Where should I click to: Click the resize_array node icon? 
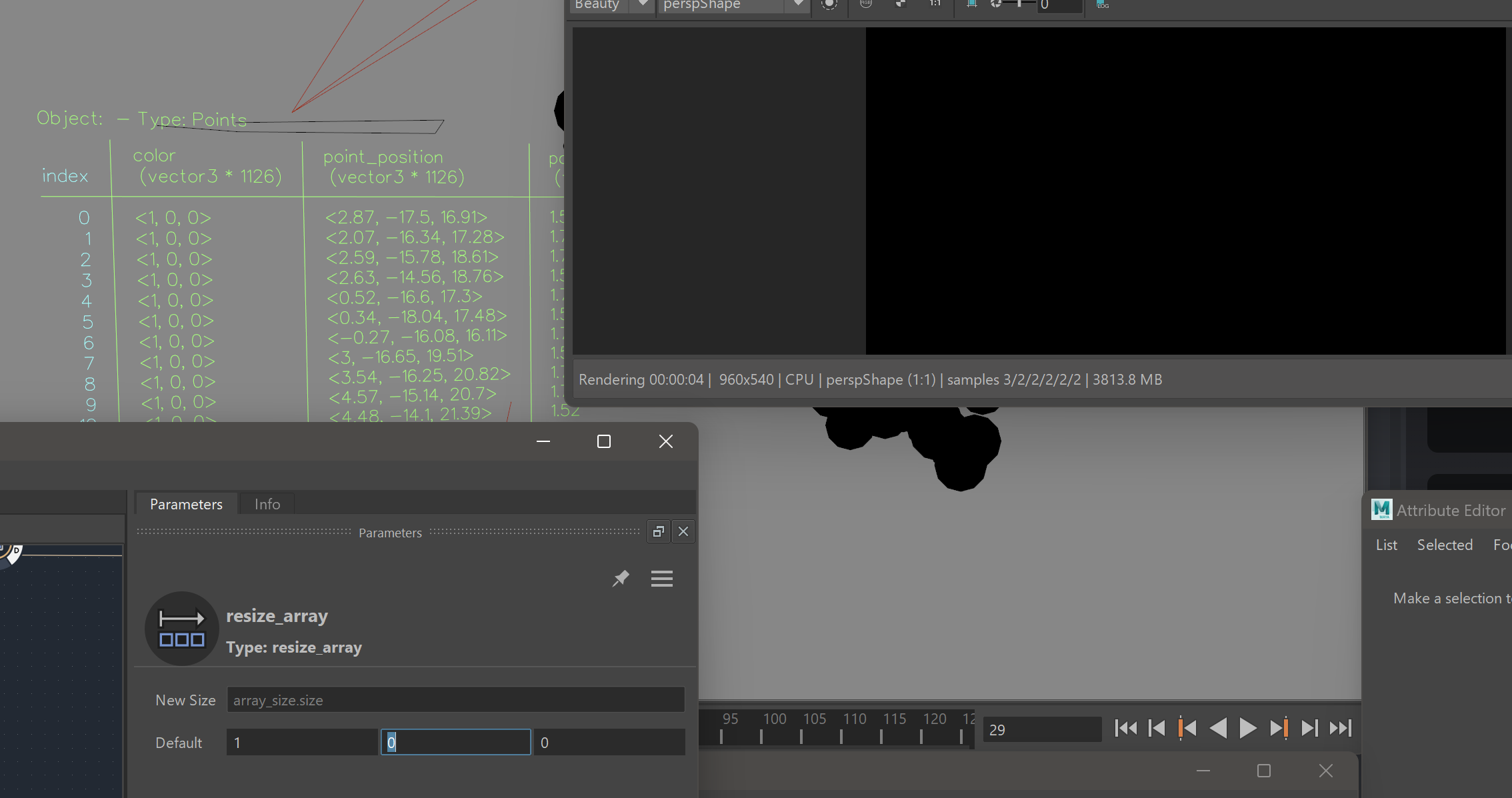click(x=181, y=628)
